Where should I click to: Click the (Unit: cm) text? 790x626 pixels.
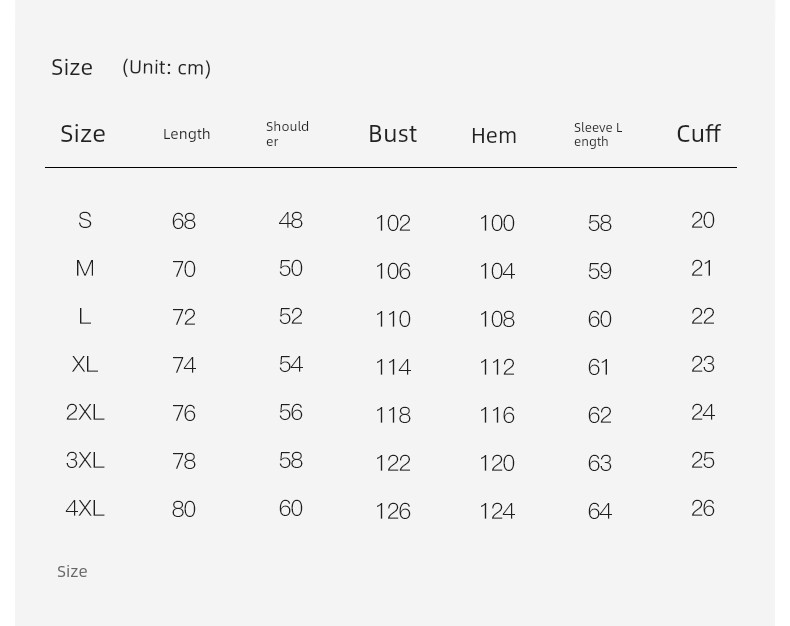click(166, 68)
